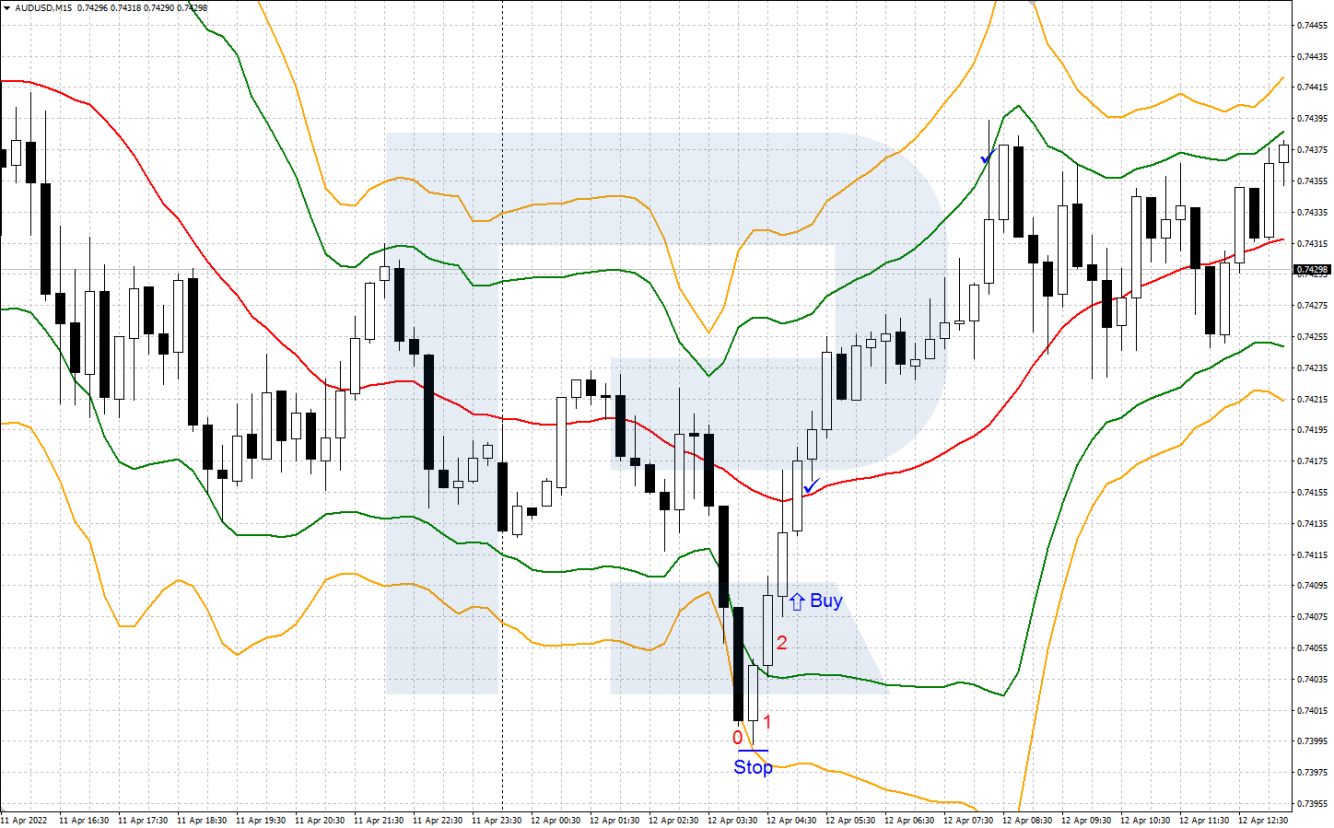
Task: Click the 12 Apr 11:30 time label
Action: pos(1202,819)
